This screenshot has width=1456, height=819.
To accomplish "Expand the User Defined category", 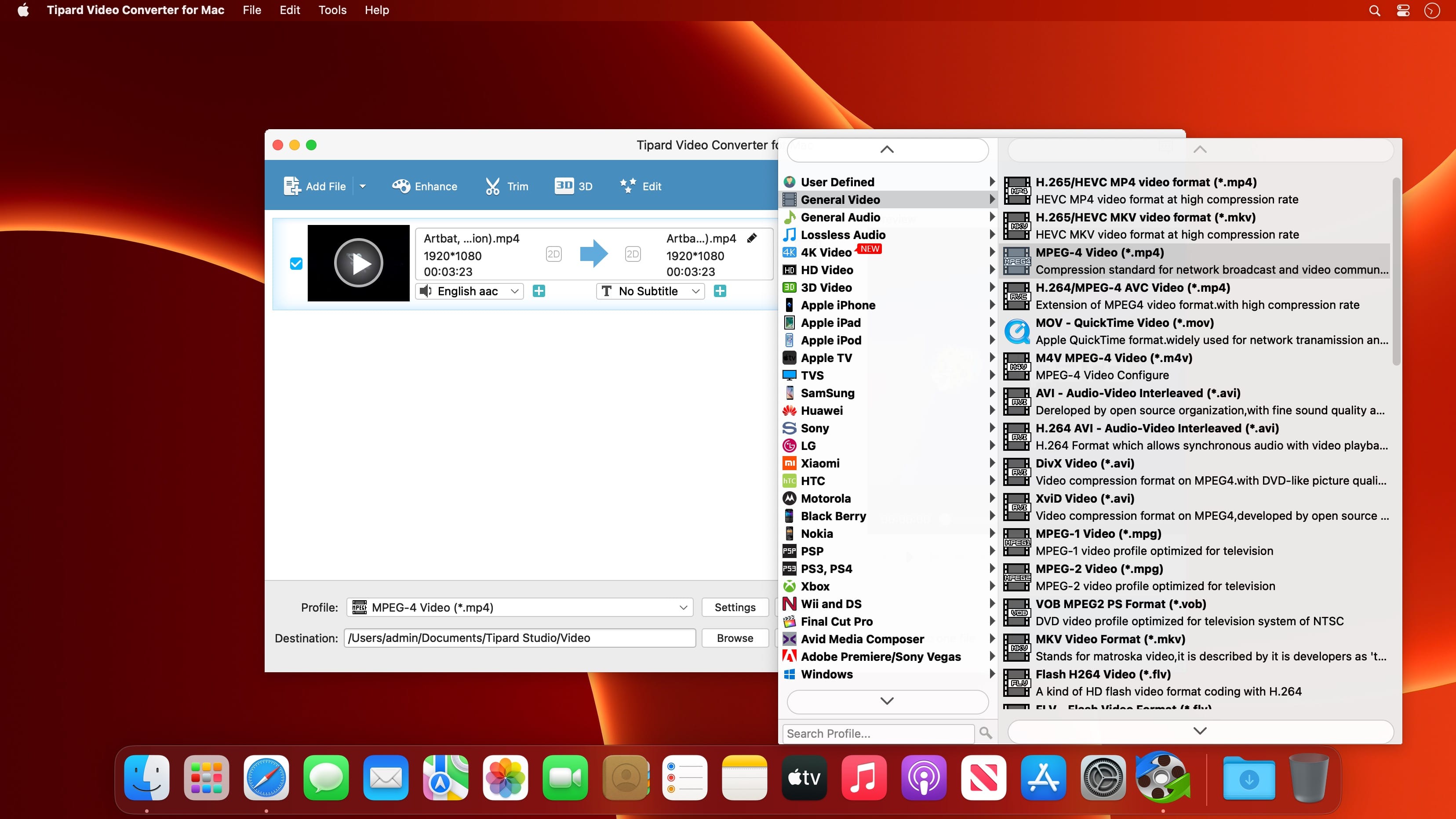I will (889, 182).
